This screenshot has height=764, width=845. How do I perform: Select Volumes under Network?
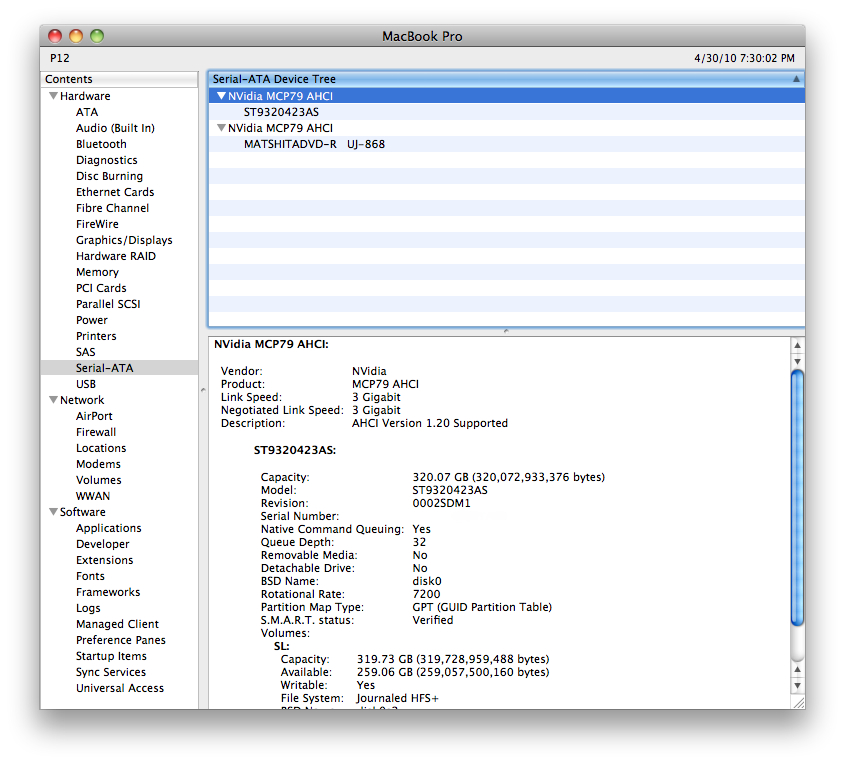tap(99, 480)
